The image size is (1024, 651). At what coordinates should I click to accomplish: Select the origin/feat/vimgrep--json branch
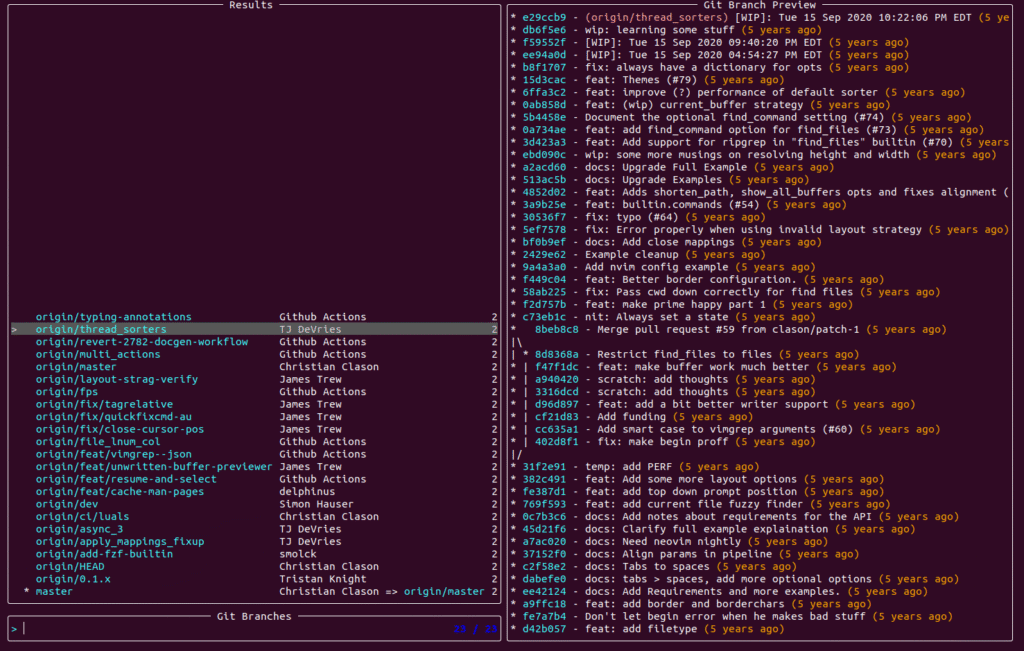tap(113, 454)
